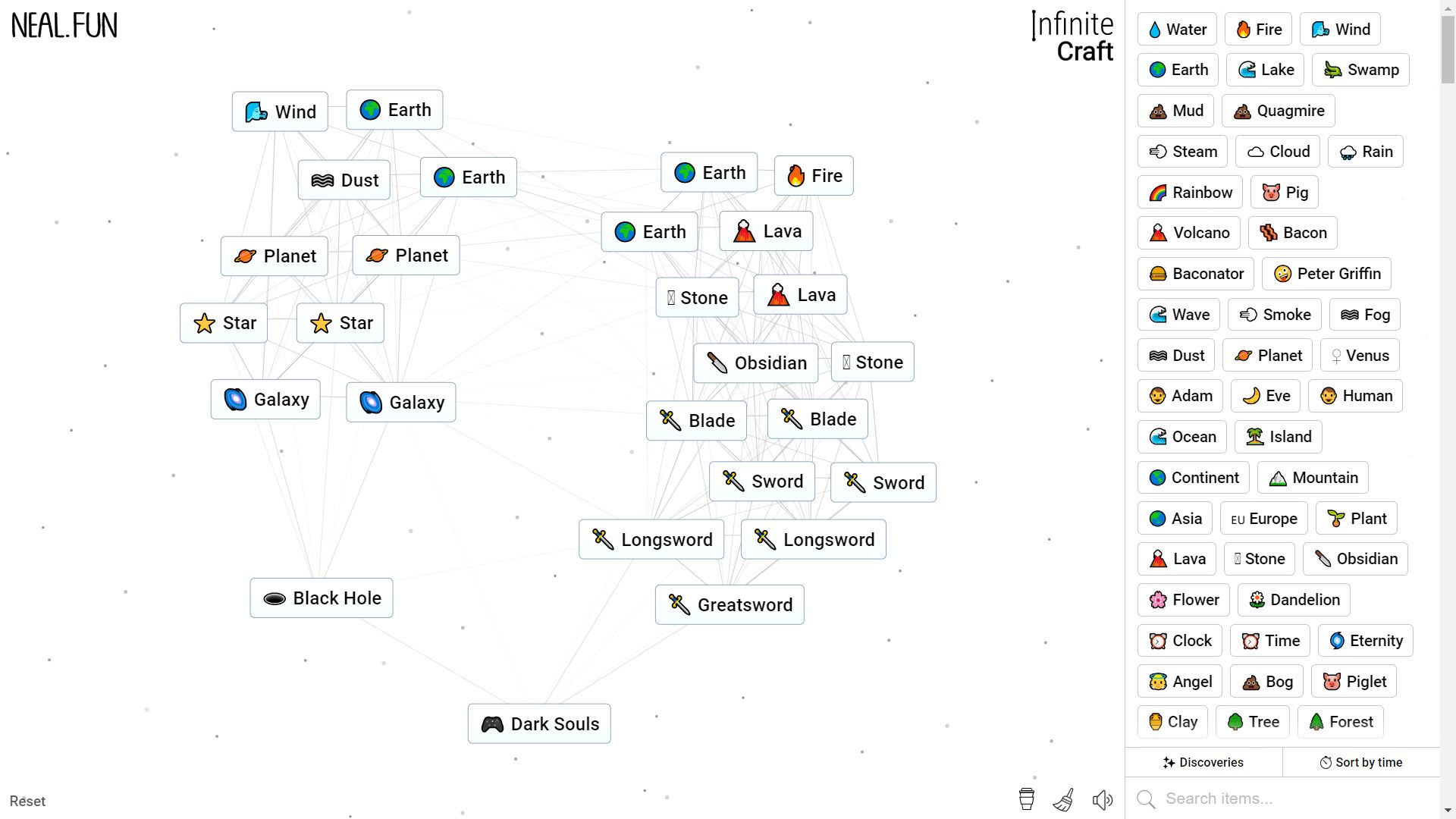
Task: Click the Search items input field
Action: [x=1290, y=798]
